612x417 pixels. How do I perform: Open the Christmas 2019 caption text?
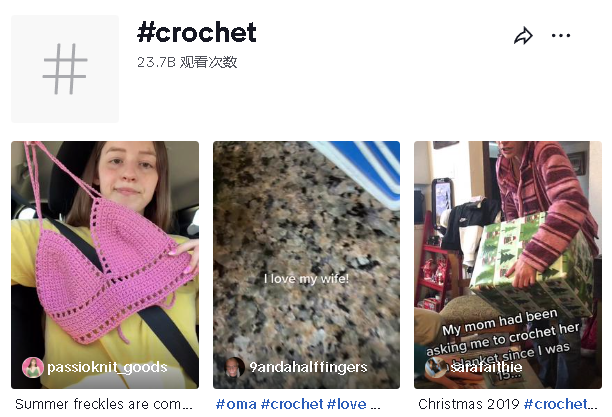(469, 404)
